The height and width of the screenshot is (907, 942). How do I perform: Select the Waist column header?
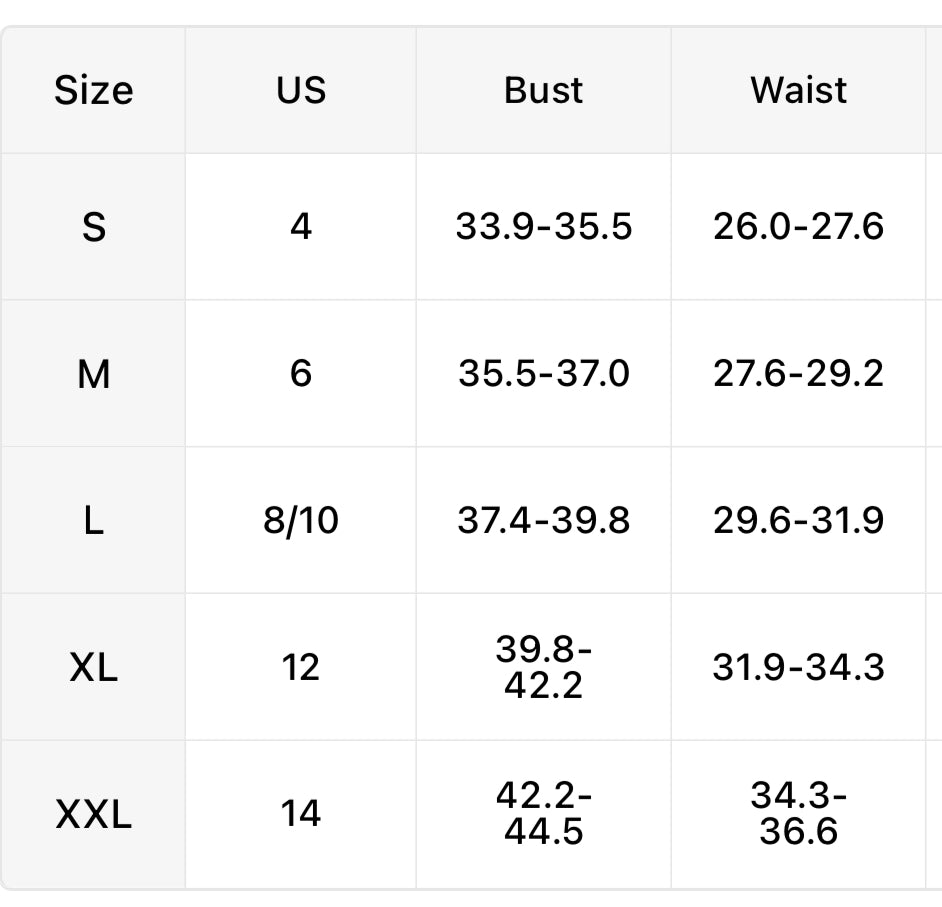(x=798, y=90)
